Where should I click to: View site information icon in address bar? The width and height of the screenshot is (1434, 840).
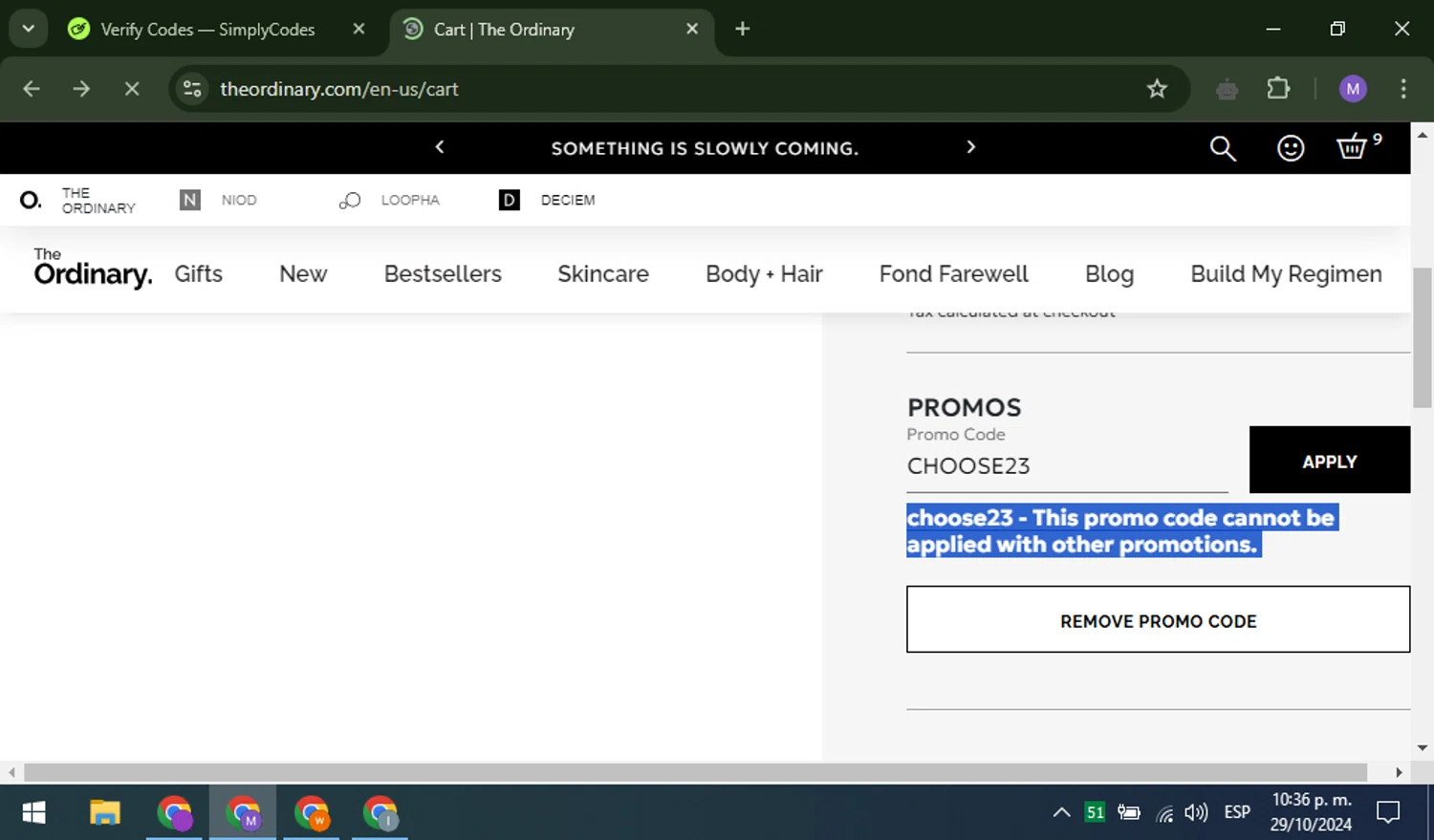pos(192,89)
